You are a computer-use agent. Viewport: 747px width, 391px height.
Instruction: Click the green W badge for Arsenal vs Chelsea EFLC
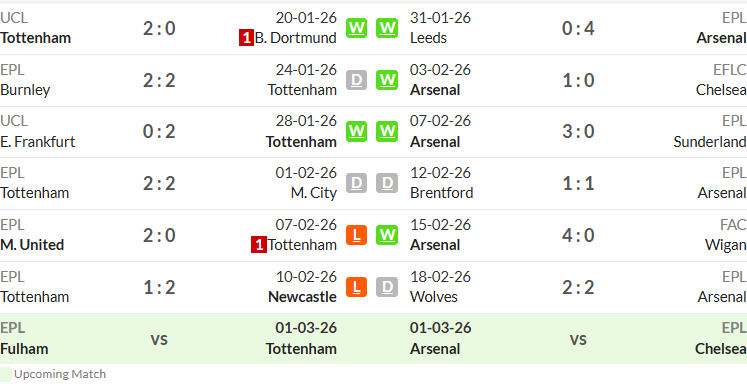(387, 80)
